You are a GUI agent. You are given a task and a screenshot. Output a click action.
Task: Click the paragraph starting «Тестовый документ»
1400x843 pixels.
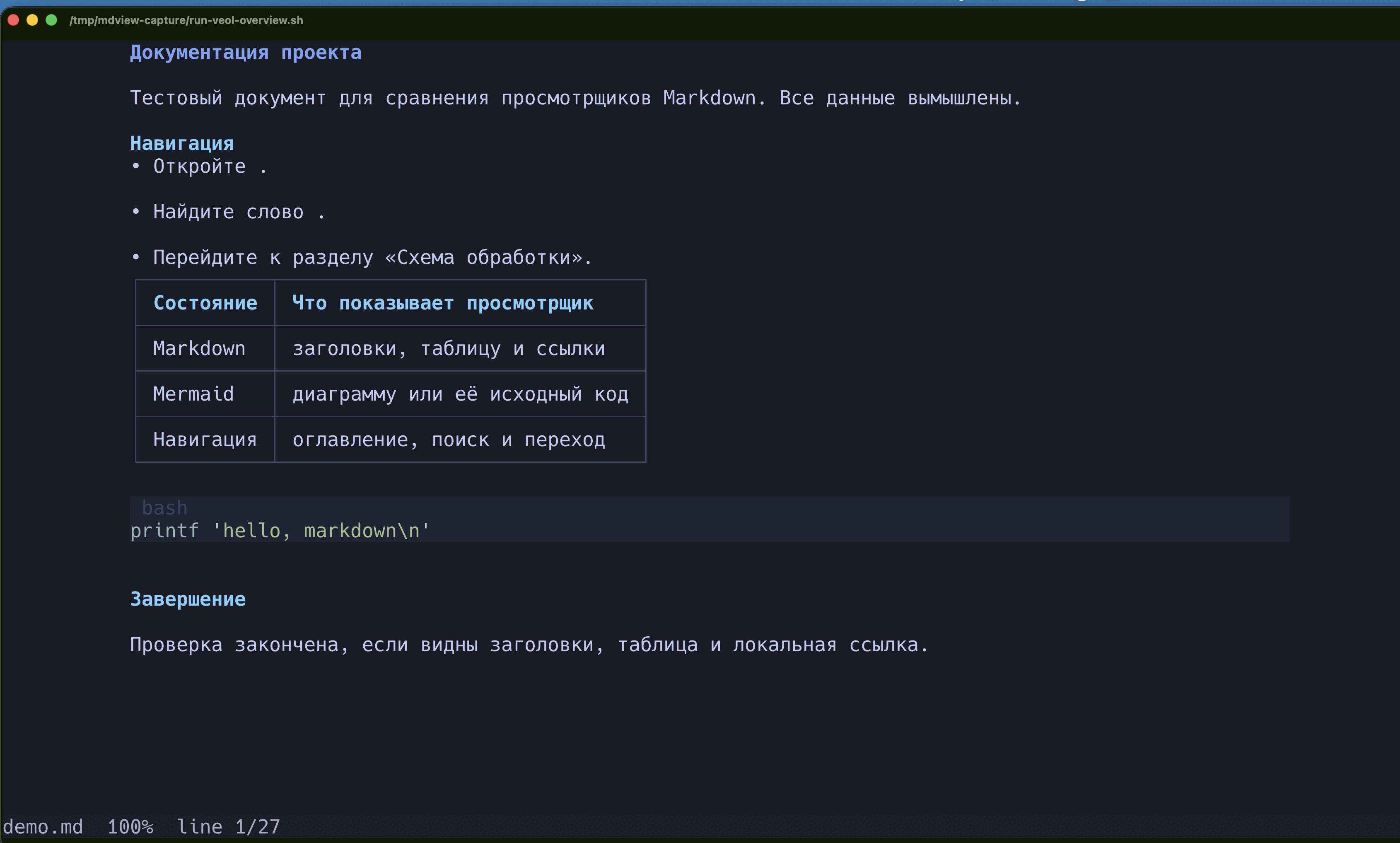point(575,98)
